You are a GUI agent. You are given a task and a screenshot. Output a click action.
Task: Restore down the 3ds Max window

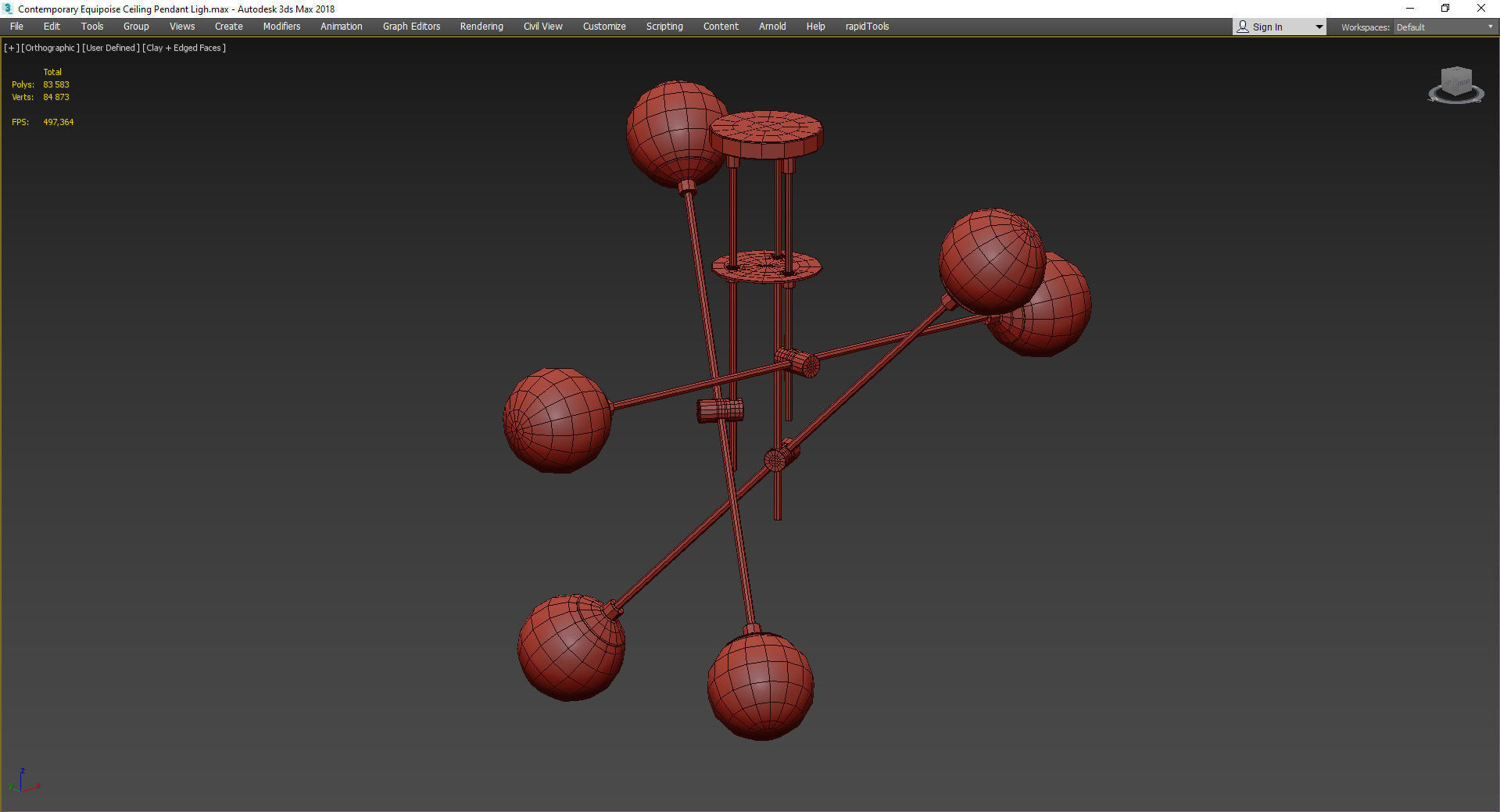coord(1445,9)
